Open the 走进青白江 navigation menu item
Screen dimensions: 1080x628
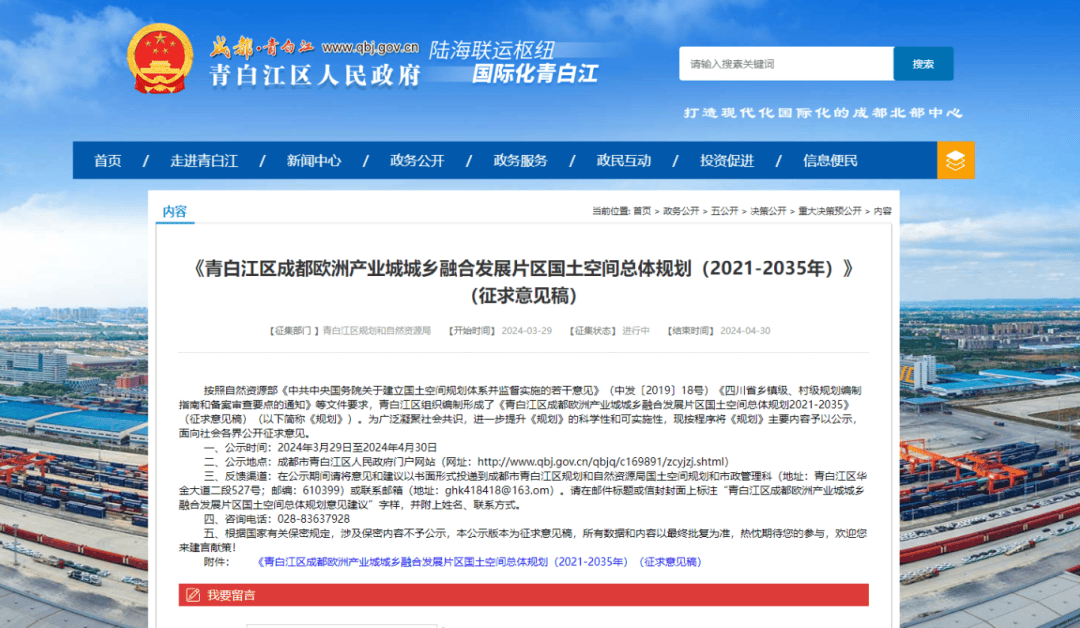(x=204, y=161)
